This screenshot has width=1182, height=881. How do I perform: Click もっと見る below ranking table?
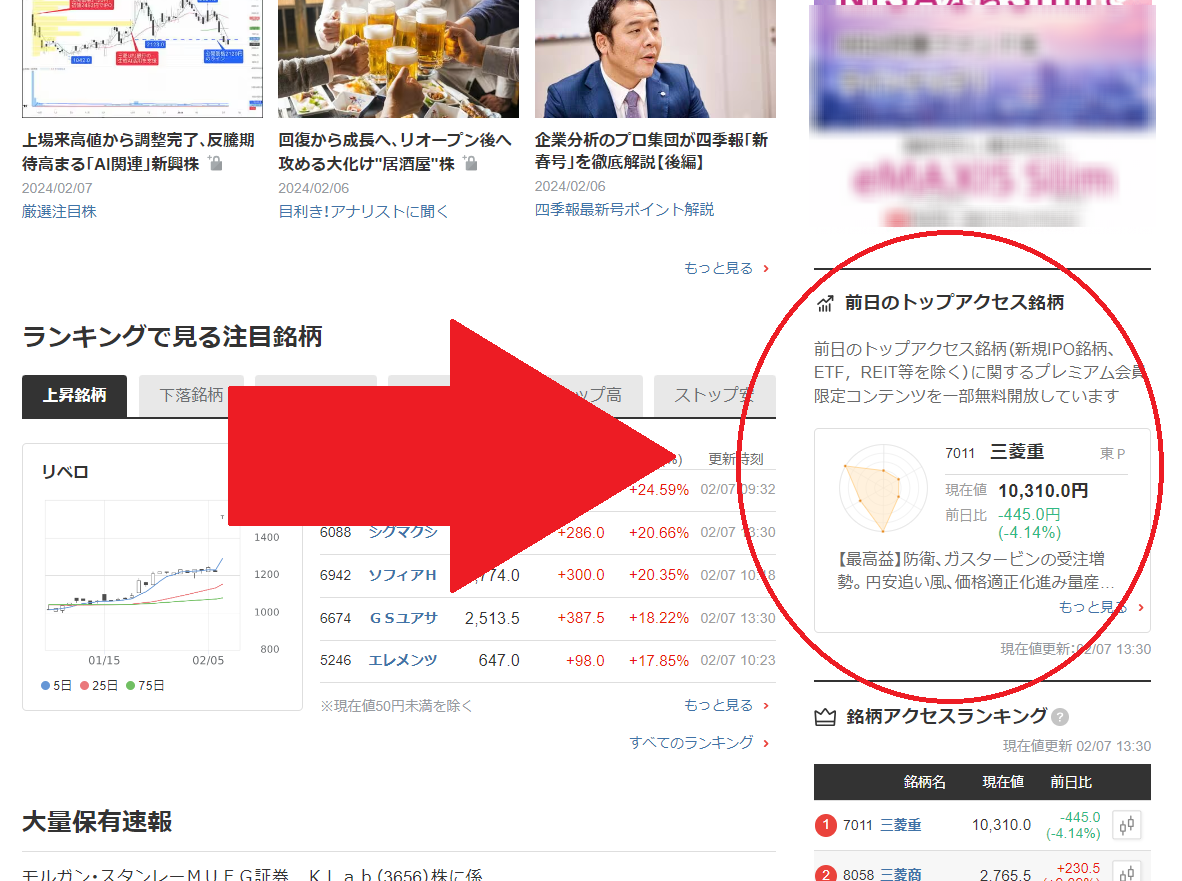click(726, 705)
